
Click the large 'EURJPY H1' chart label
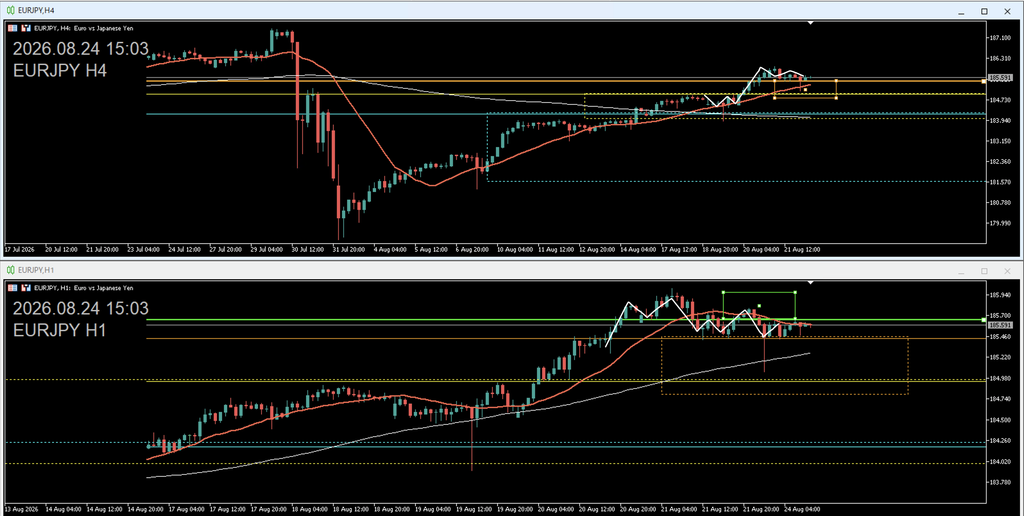[59, 331]
